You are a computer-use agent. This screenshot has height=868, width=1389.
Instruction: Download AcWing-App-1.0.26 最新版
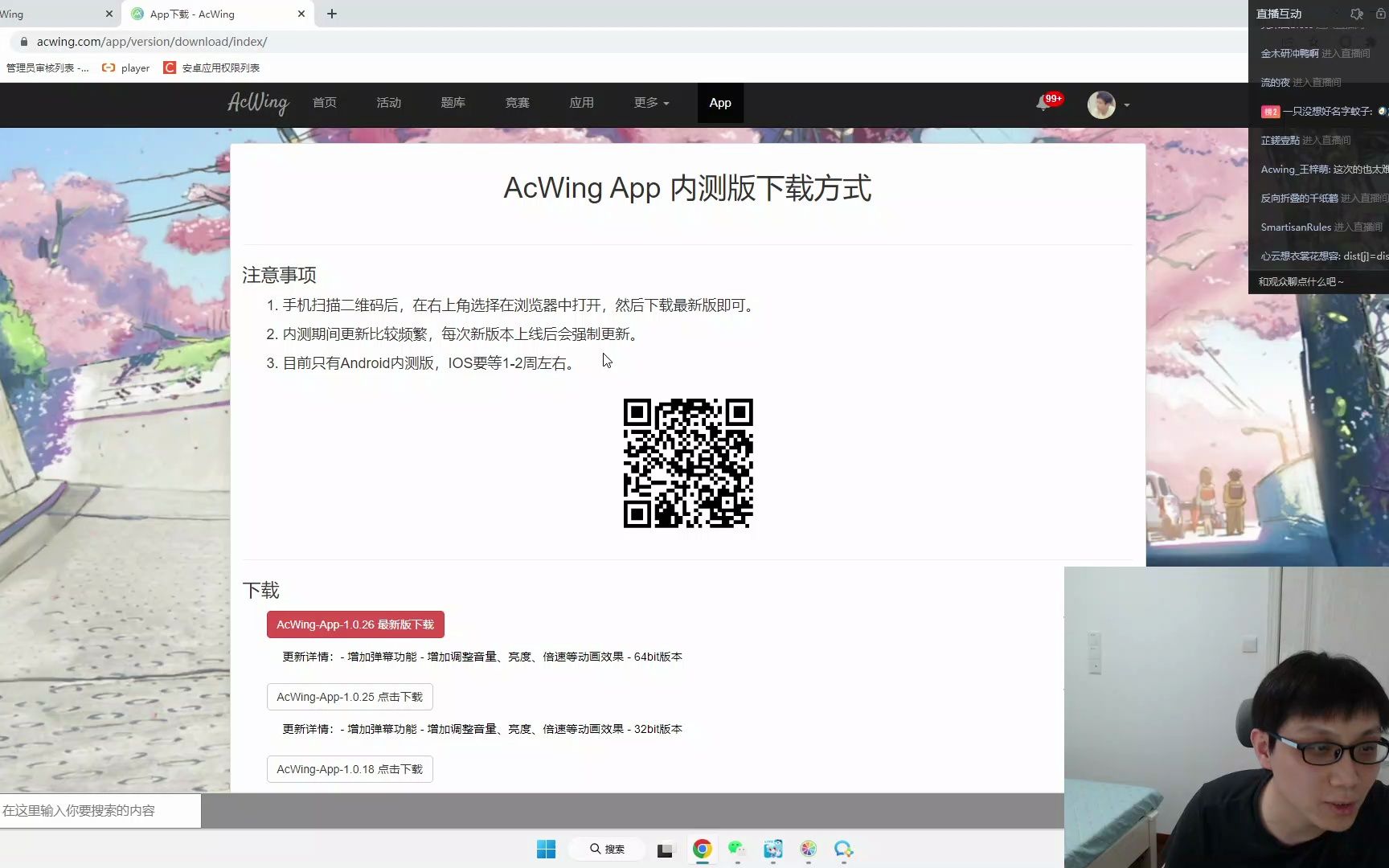tap(355, 624)
